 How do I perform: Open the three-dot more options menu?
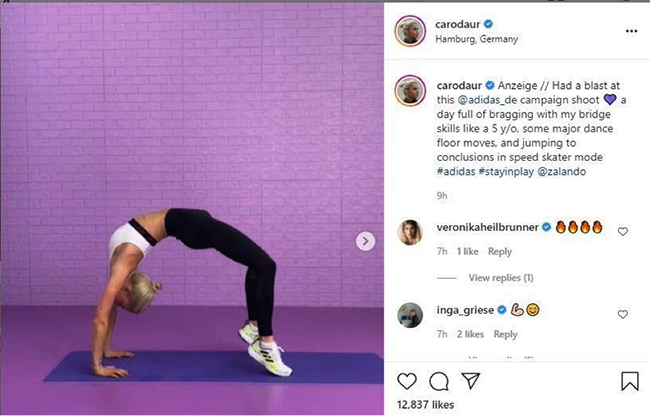coord(631,31)
